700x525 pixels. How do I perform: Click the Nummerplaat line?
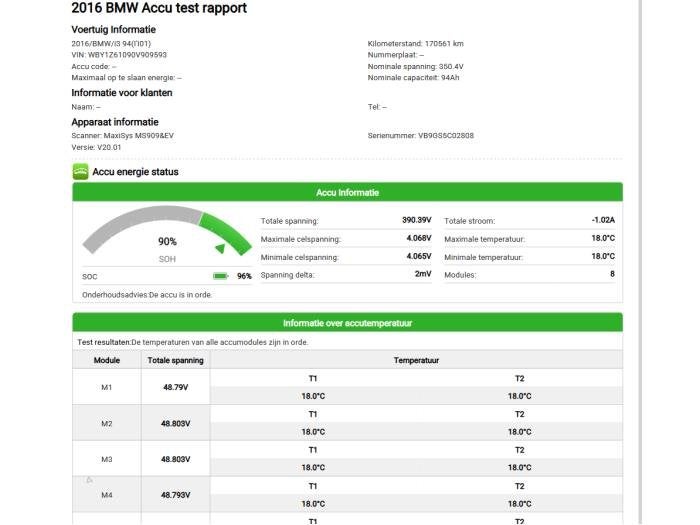tap(396, 55)
